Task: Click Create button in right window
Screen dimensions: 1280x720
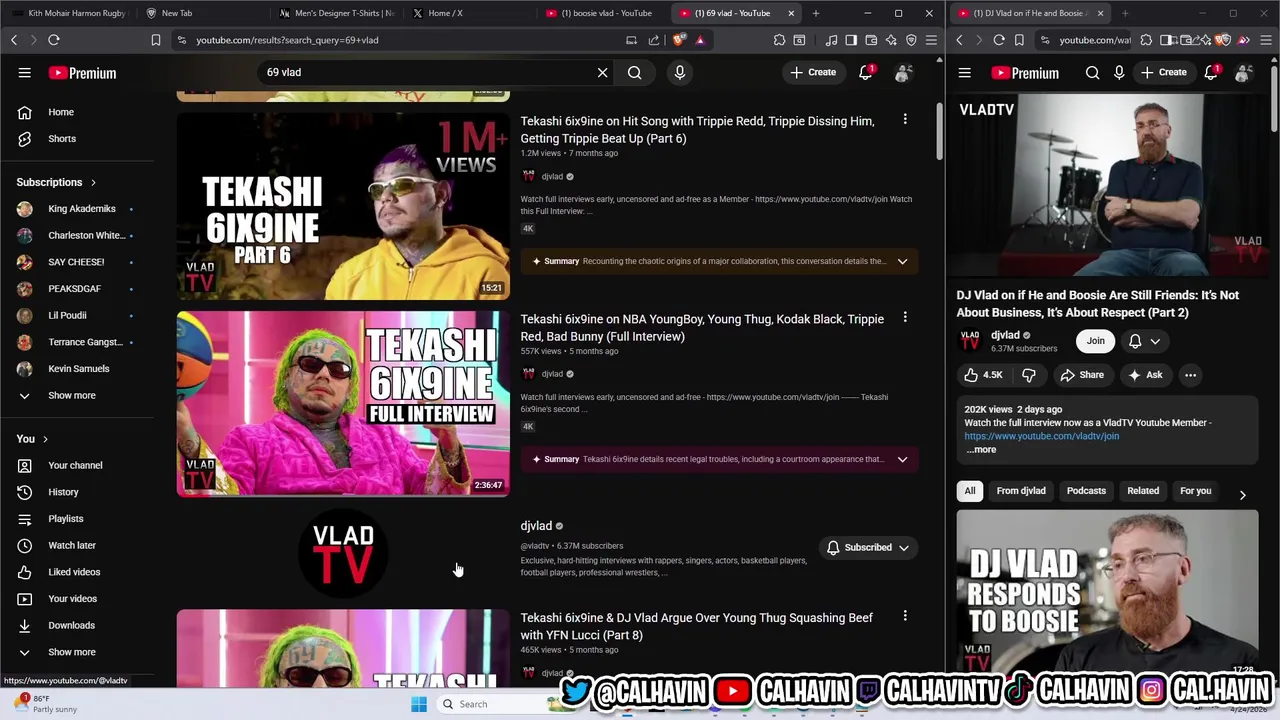Action: point(1163,72)
